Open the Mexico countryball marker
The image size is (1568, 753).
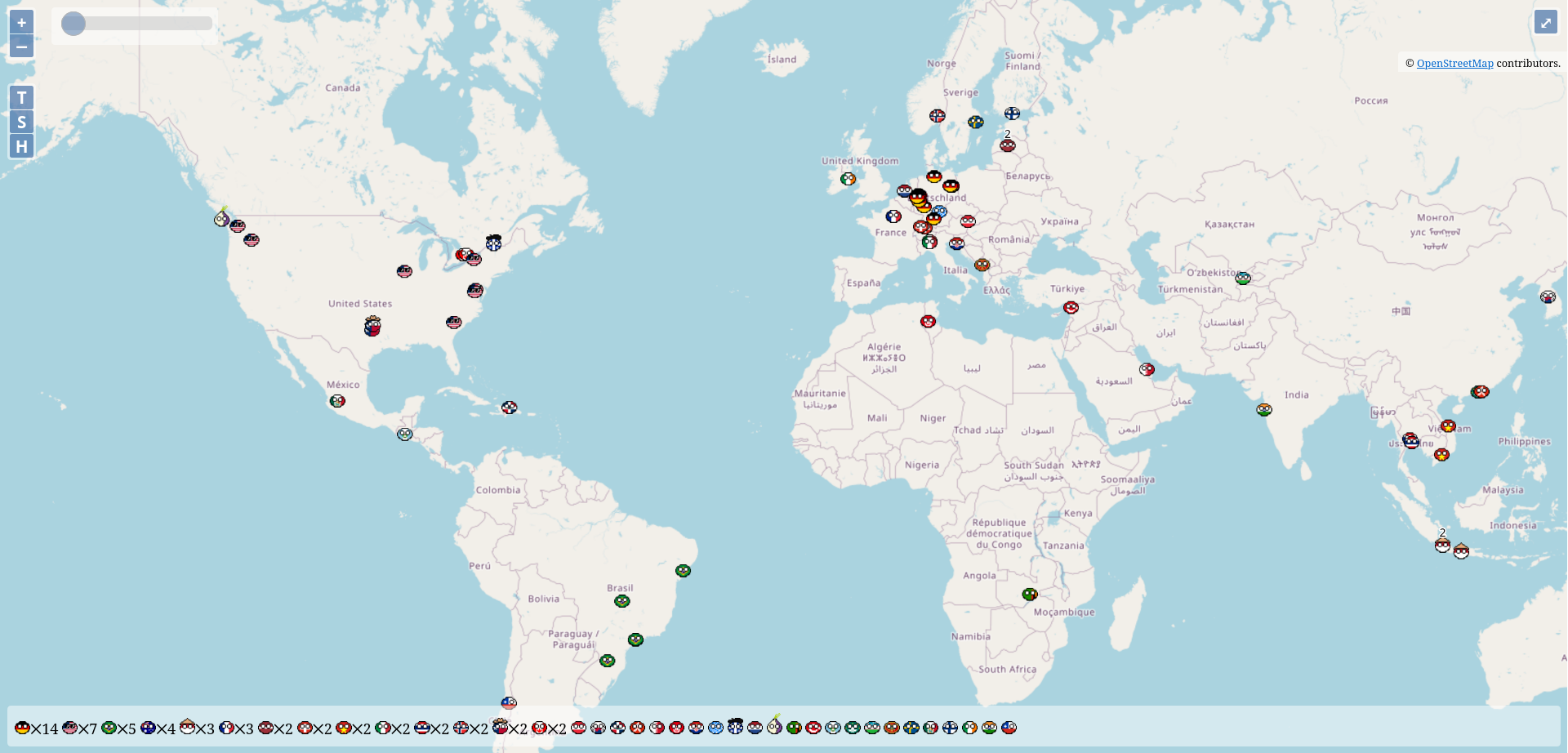(337, 401)
